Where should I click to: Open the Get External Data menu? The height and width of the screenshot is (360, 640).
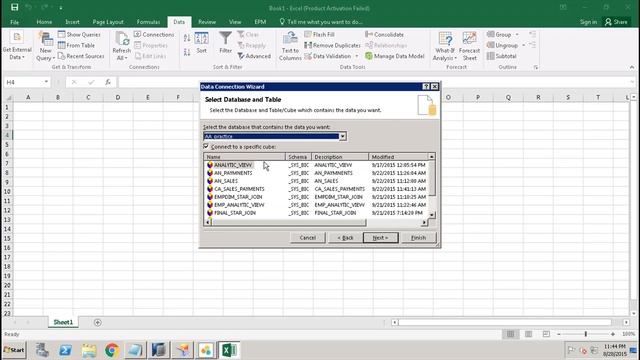click(x=17, y=46)
